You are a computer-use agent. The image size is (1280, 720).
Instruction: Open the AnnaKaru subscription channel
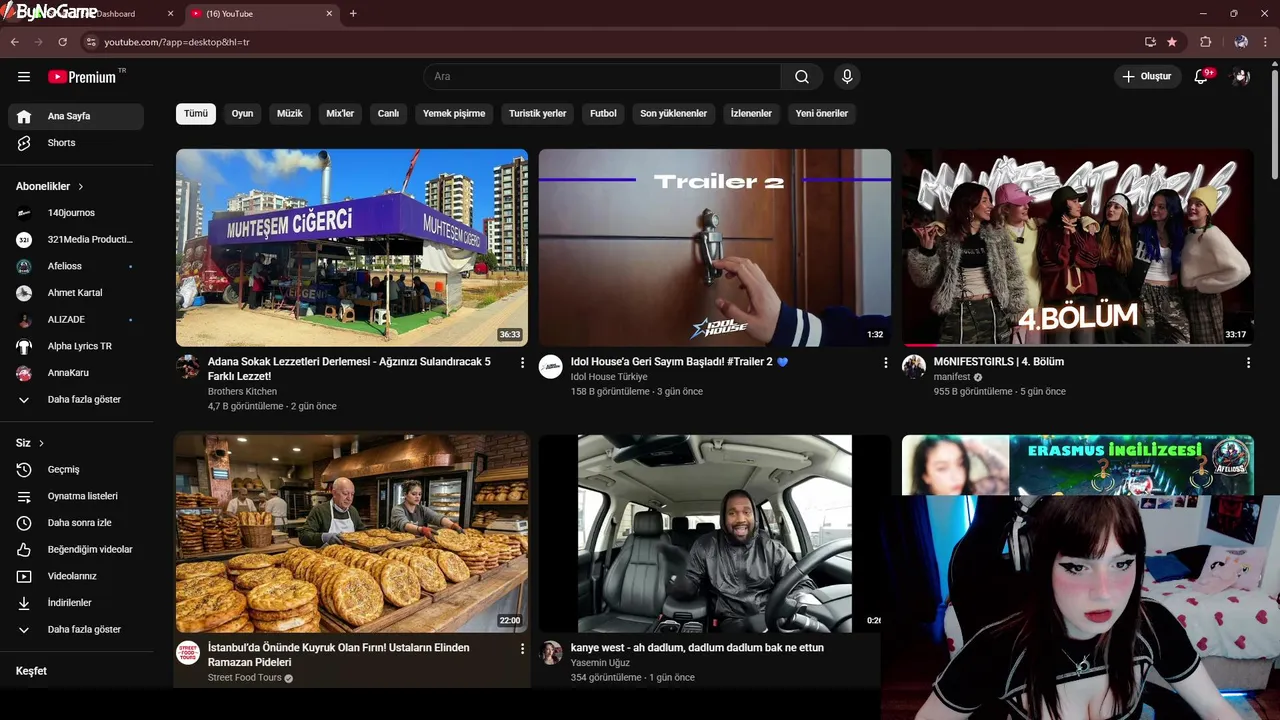76,373
